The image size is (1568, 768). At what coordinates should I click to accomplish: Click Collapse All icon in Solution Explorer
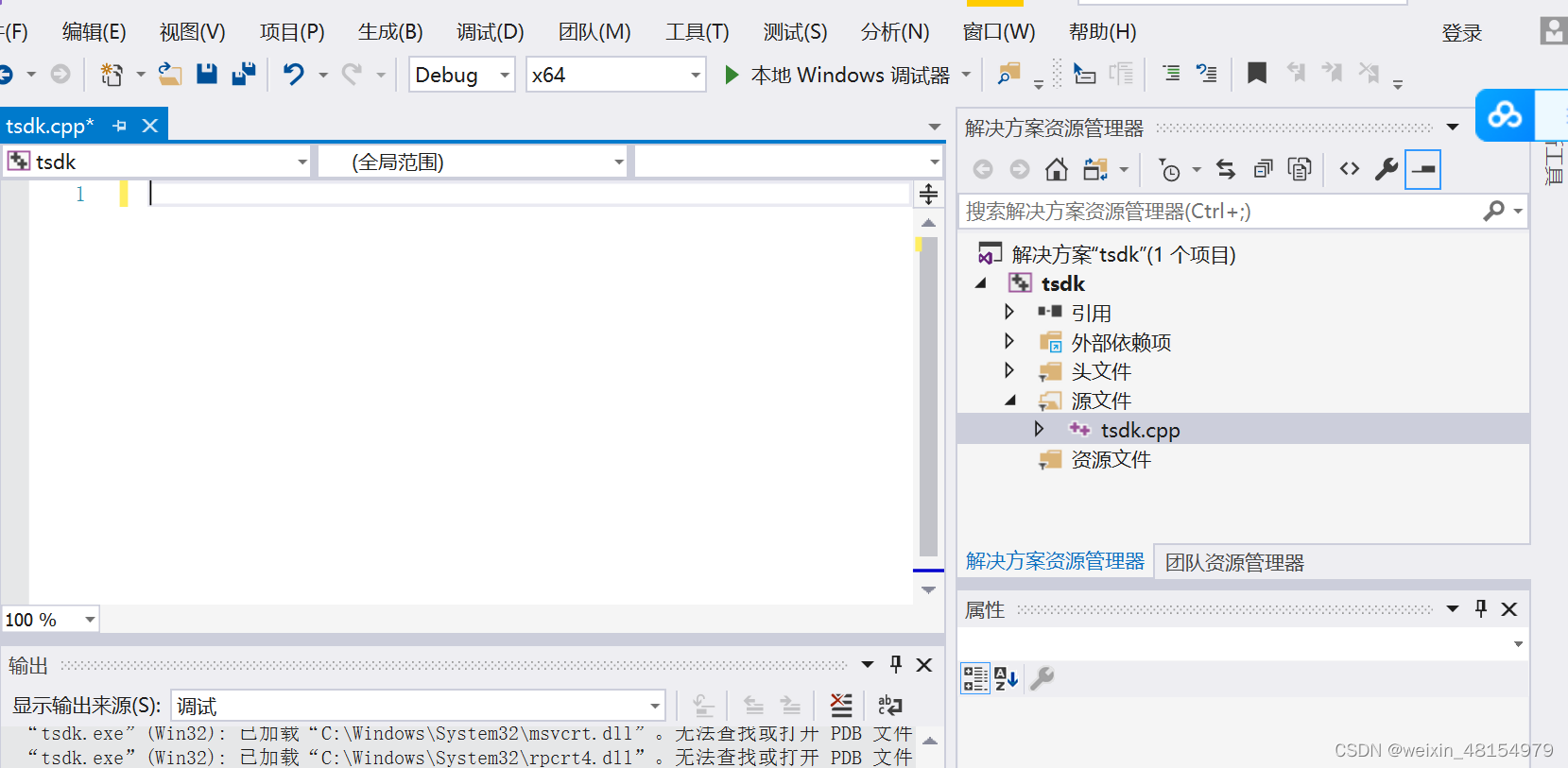pos(1263,169)
